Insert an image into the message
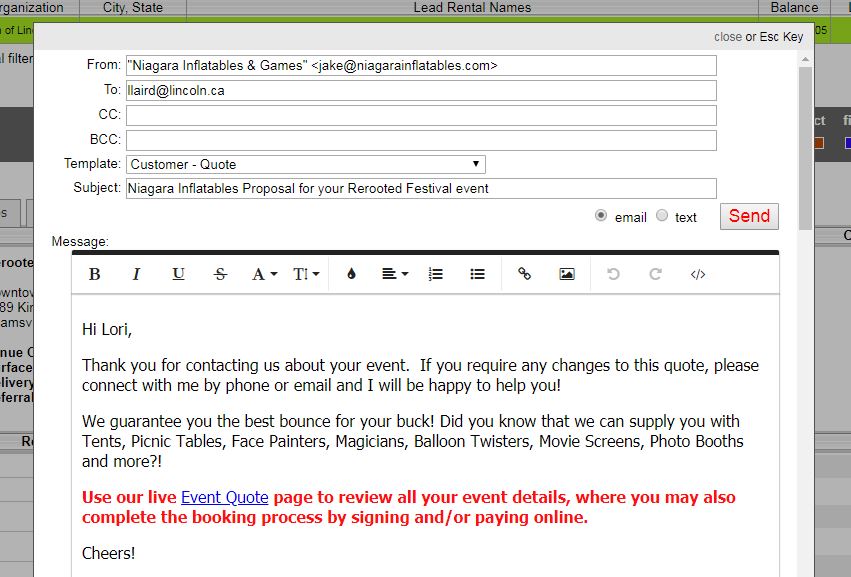This screenshot has height=577, width=851. pyautogui.click(x=567, y=274)
